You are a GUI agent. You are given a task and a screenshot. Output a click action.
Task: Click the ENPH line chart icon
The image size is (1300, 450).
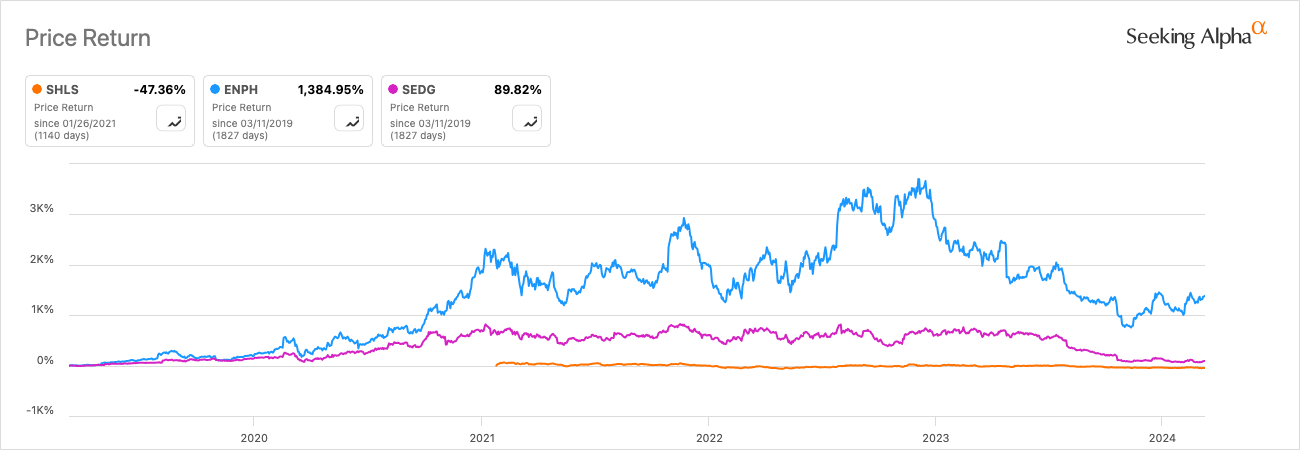[352, 120]
